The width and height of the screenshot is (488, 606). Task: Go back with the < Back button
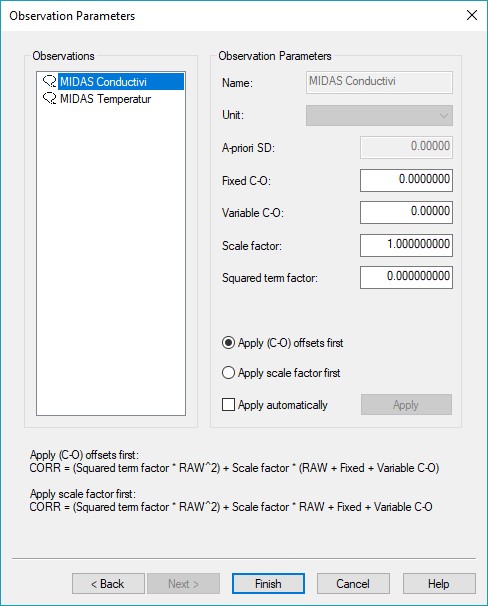(x=108, y=584)
